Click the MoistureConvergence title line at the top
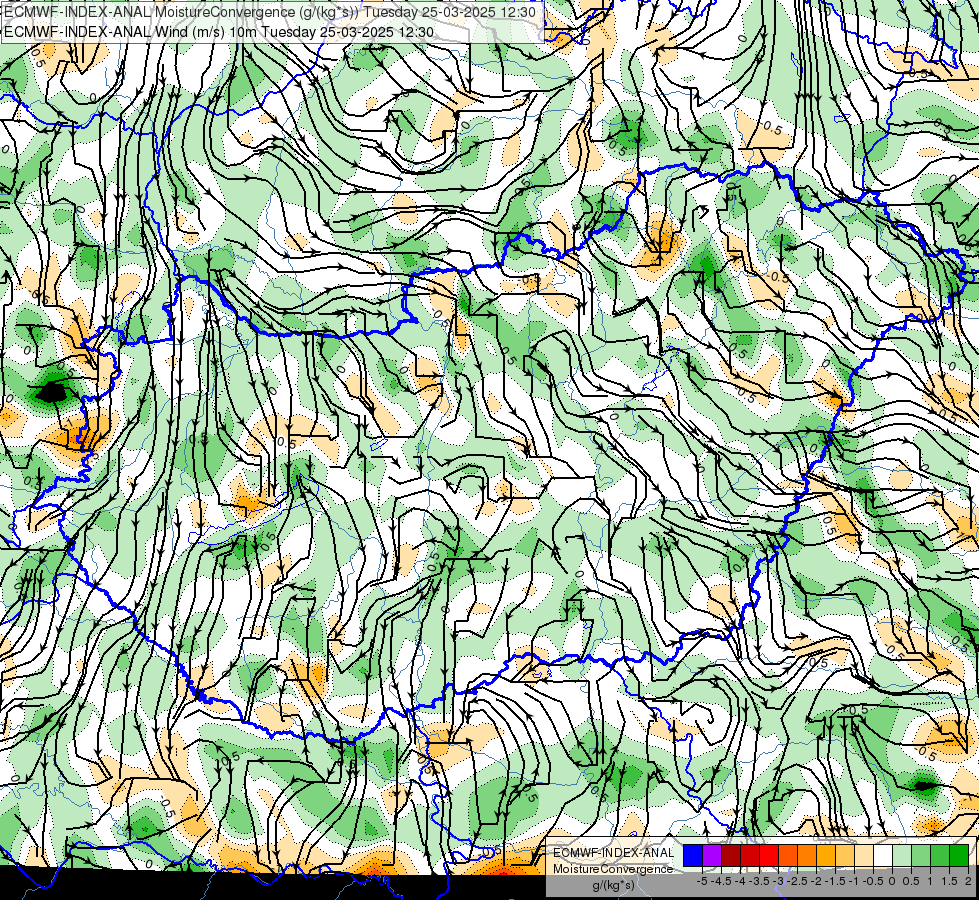This screenshot has width=979, height=900. (269, 12)
